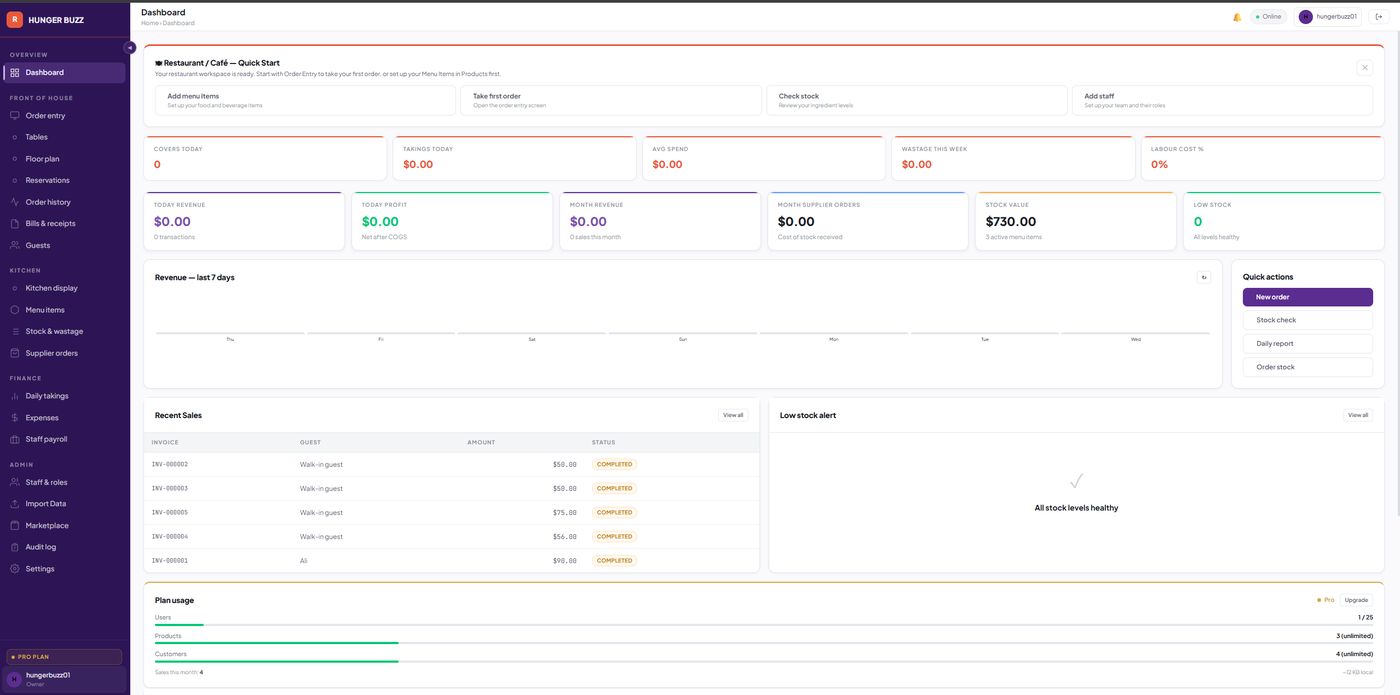This screenshot has height=695, width=1400.
Task: Click invoice INV-000004 row
Action: point(451,536)
